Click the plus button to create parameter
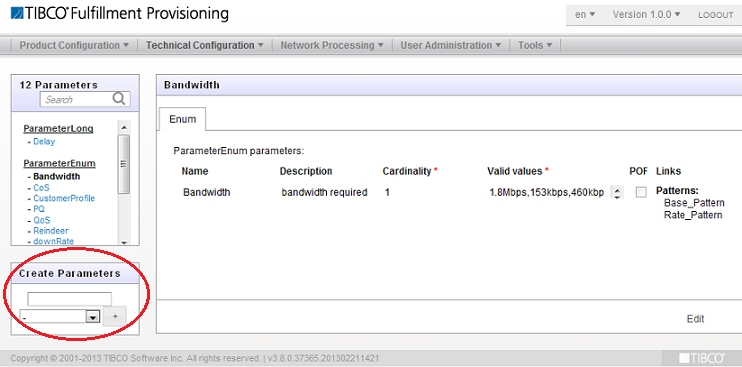The height and width of the screenshot is (367, 742). click(x=115, y=316)
